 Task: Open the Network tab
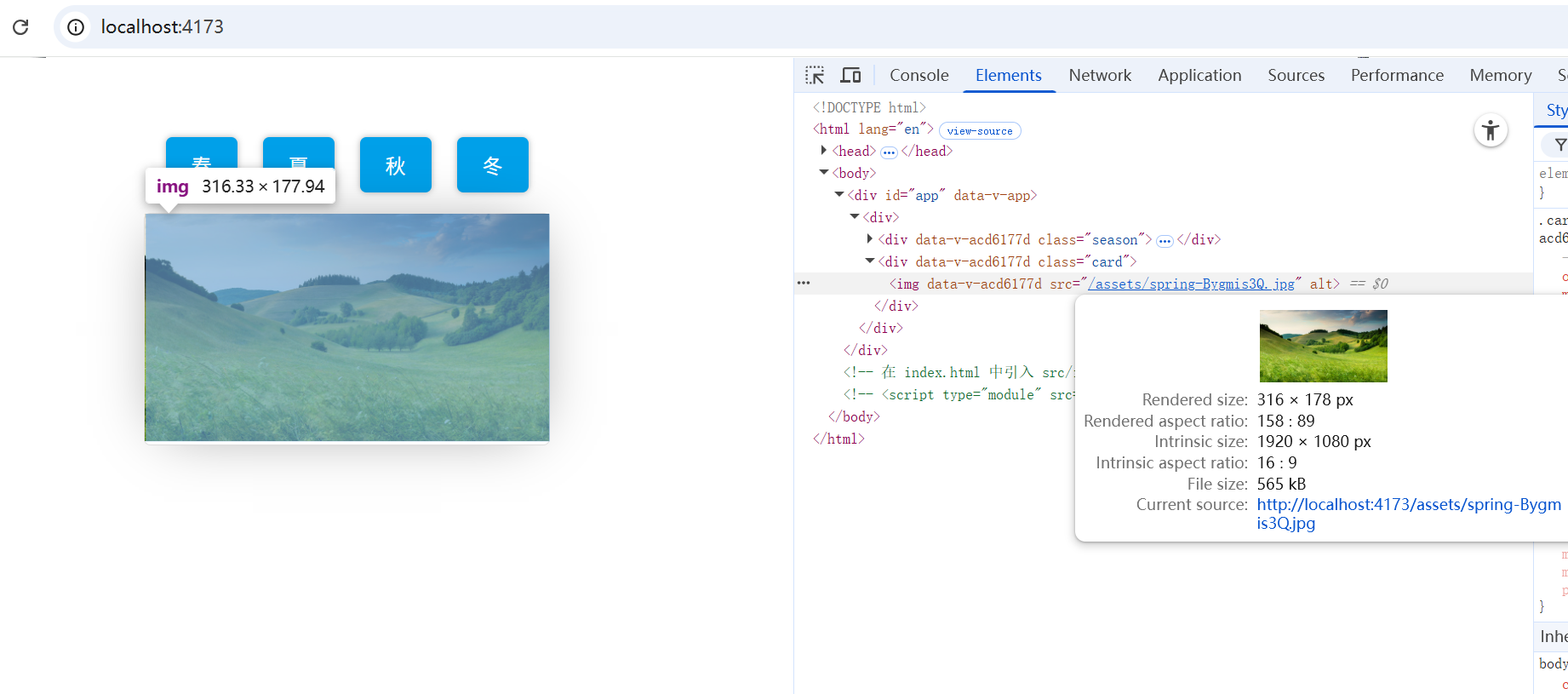pyautogui.click(x=1100, y=75)
